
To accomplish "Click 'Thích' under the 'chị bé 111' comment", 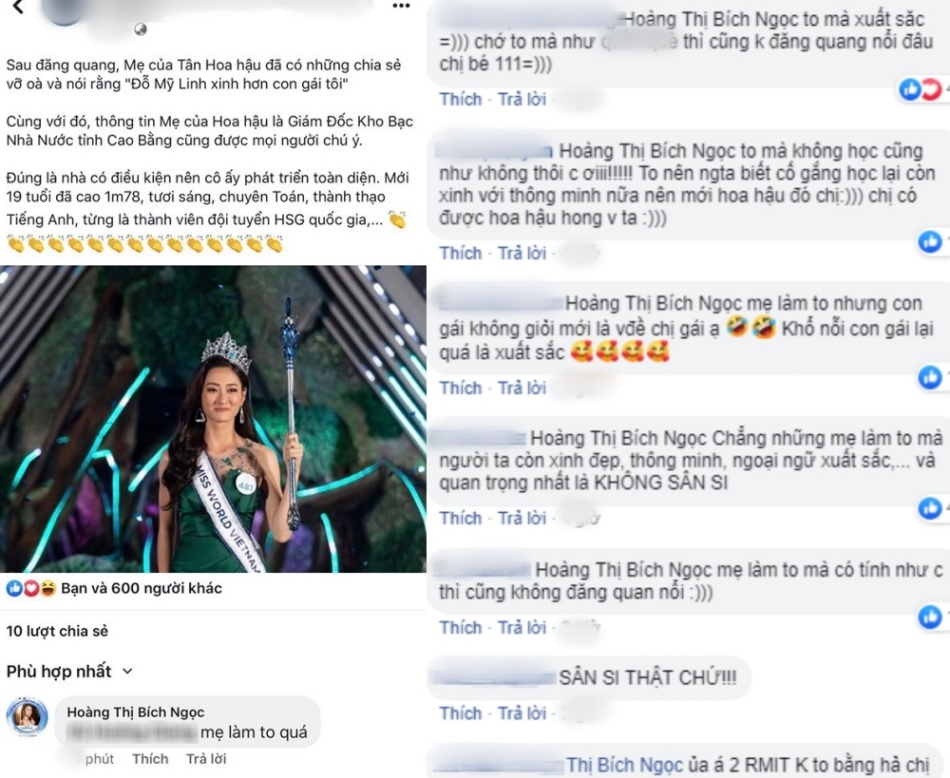I will tap(460, 99).
